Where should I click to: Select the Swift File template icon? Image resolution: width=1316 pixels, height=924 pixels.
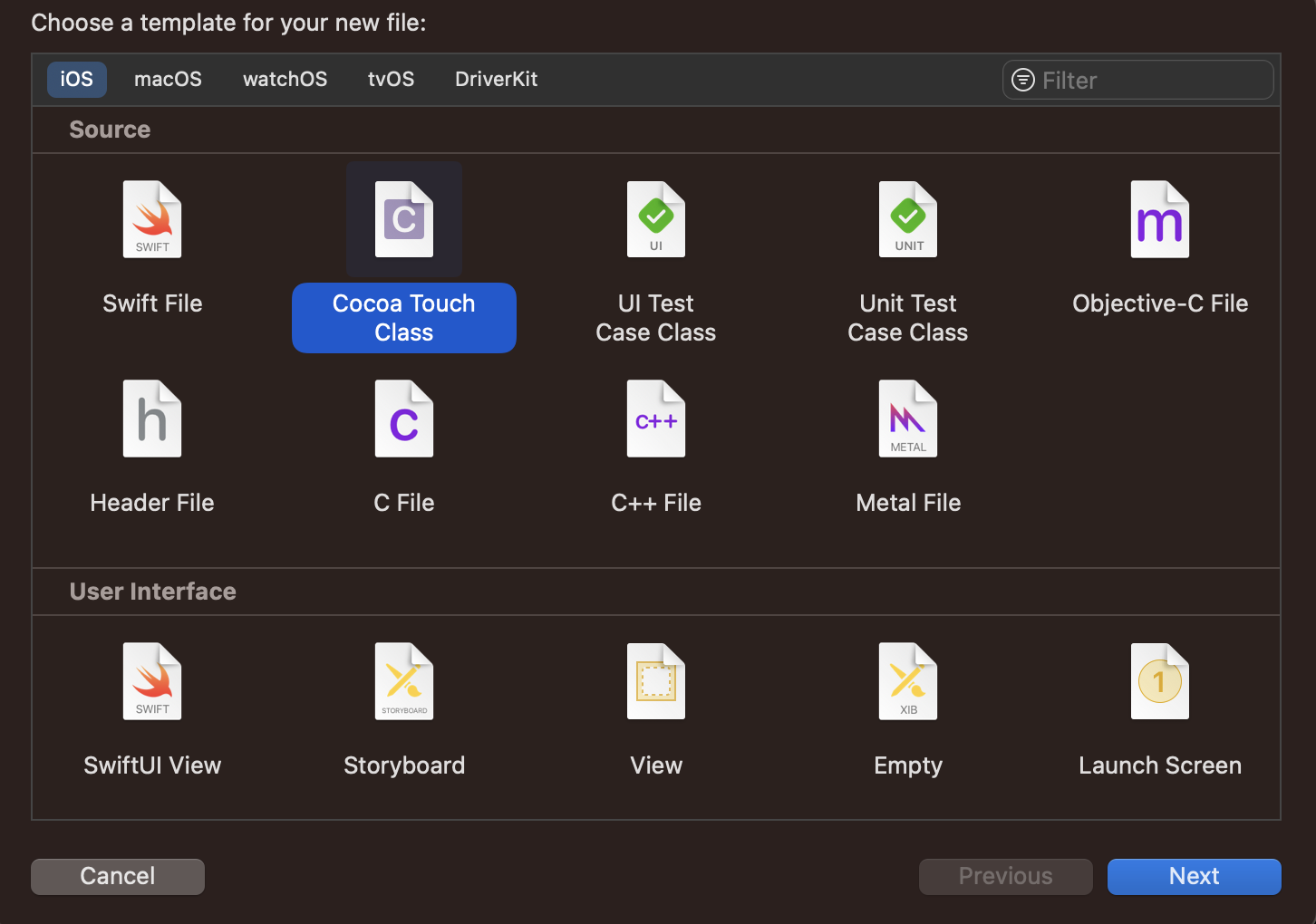point(152,220)
